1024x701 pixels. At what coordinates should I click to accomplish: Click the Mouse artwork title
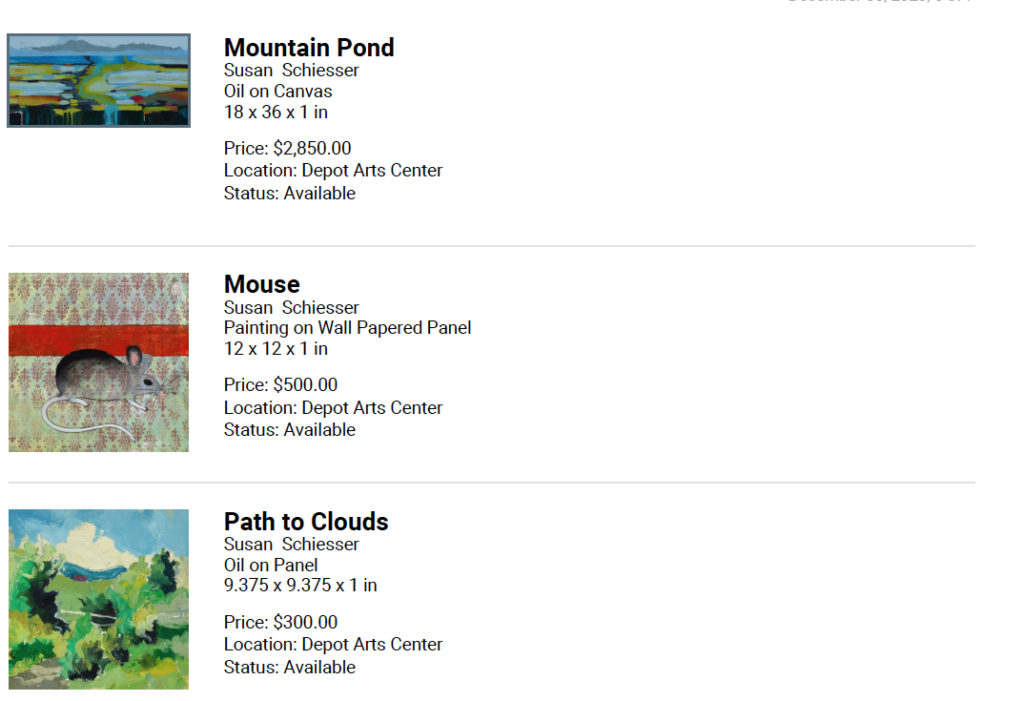(x=262, y=284)
